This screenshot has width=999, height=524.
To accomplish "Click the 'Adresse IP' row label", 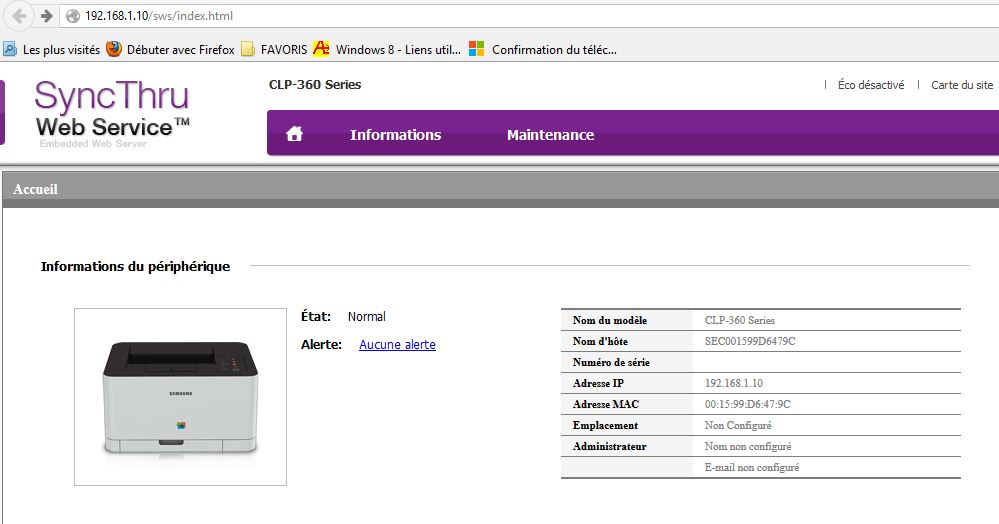I will [x=598, y=383].
